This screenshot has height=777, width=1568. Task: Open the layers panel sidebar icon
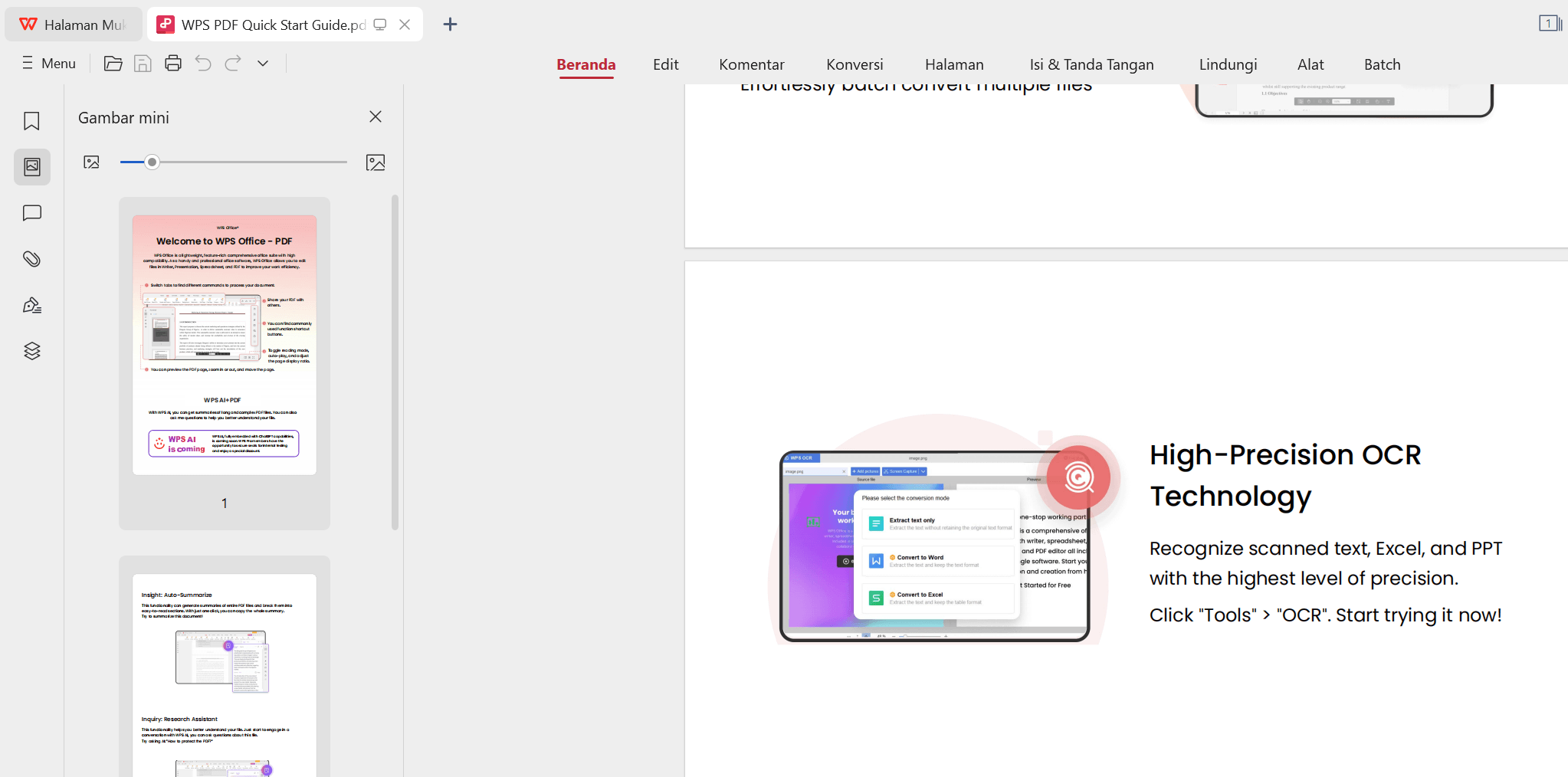click(x=32, y=351)
